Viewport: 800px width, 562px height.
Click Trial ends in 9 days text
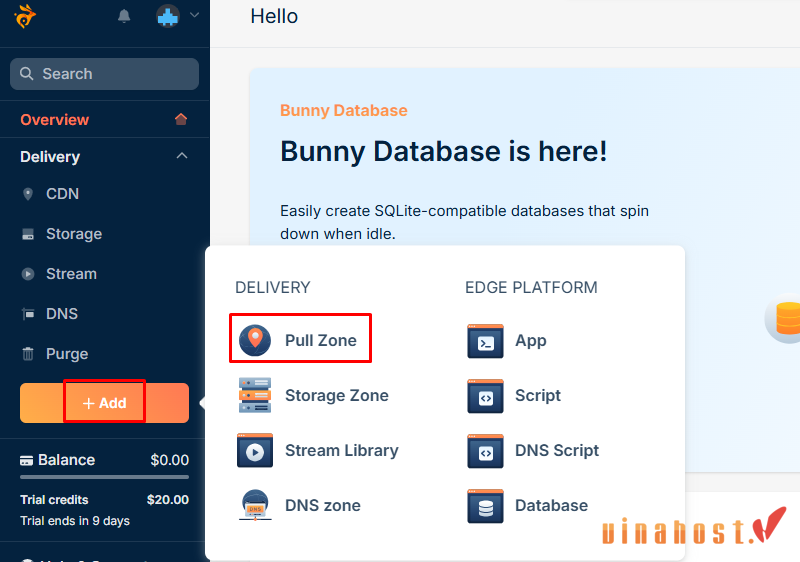(75, 521)
